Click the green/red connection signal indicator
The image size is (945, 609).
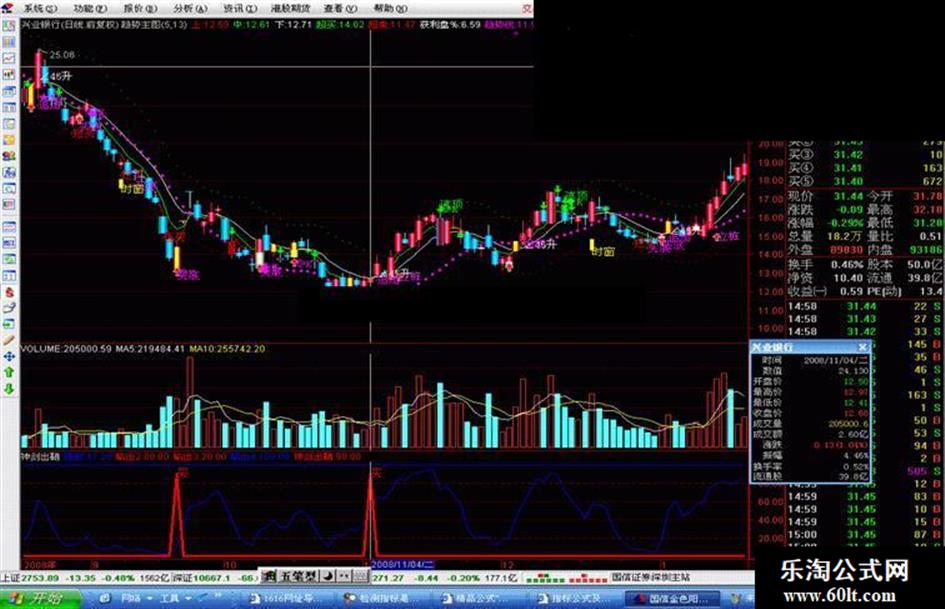pyautogui.click(x=567, y=579)
